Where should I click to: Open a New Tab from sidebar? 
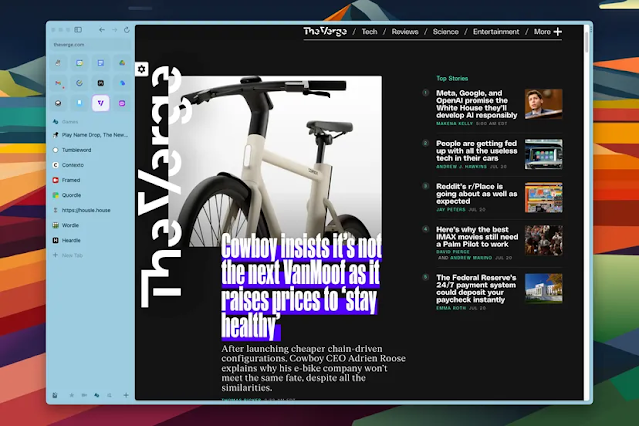(x=90, y=256)
